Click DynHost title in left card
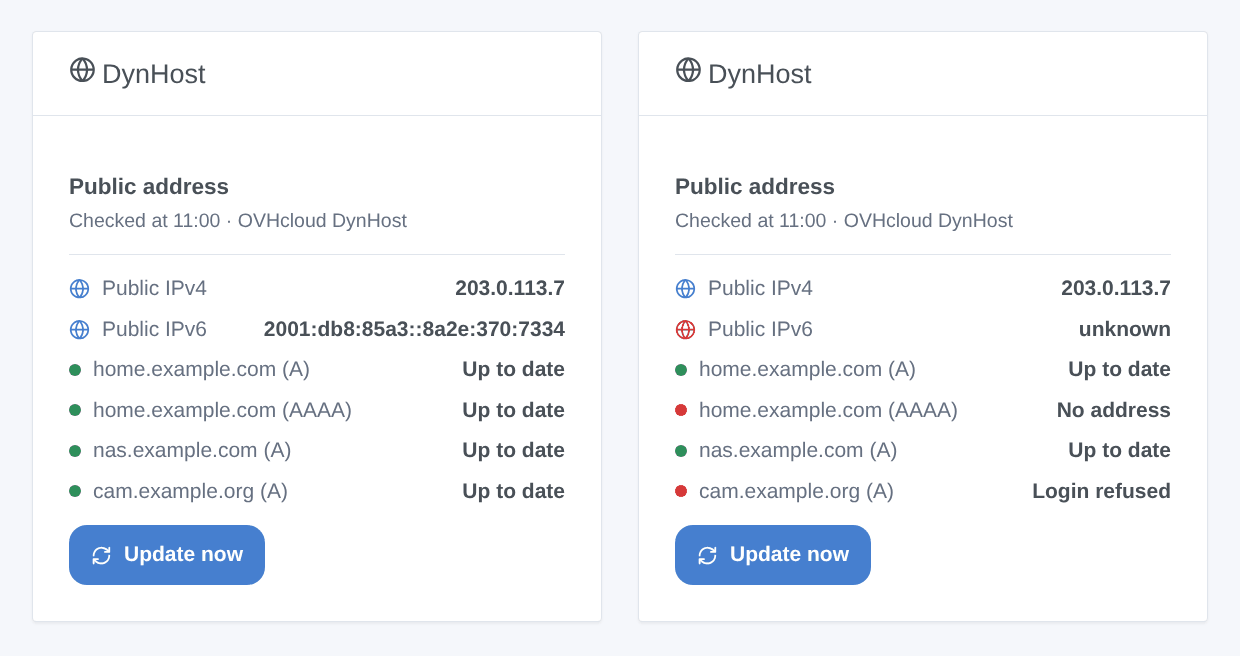The image size is (1240, 656). [154, 74]
